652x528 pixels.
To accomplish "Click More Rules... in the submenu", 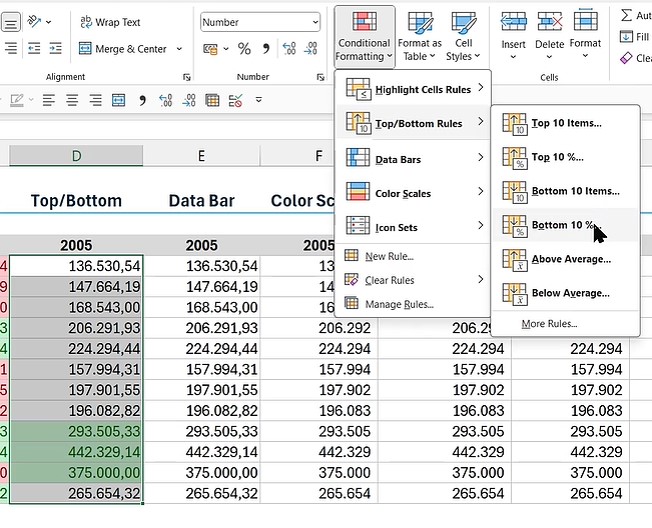I will pyautogui.click(x=549, y=324).
